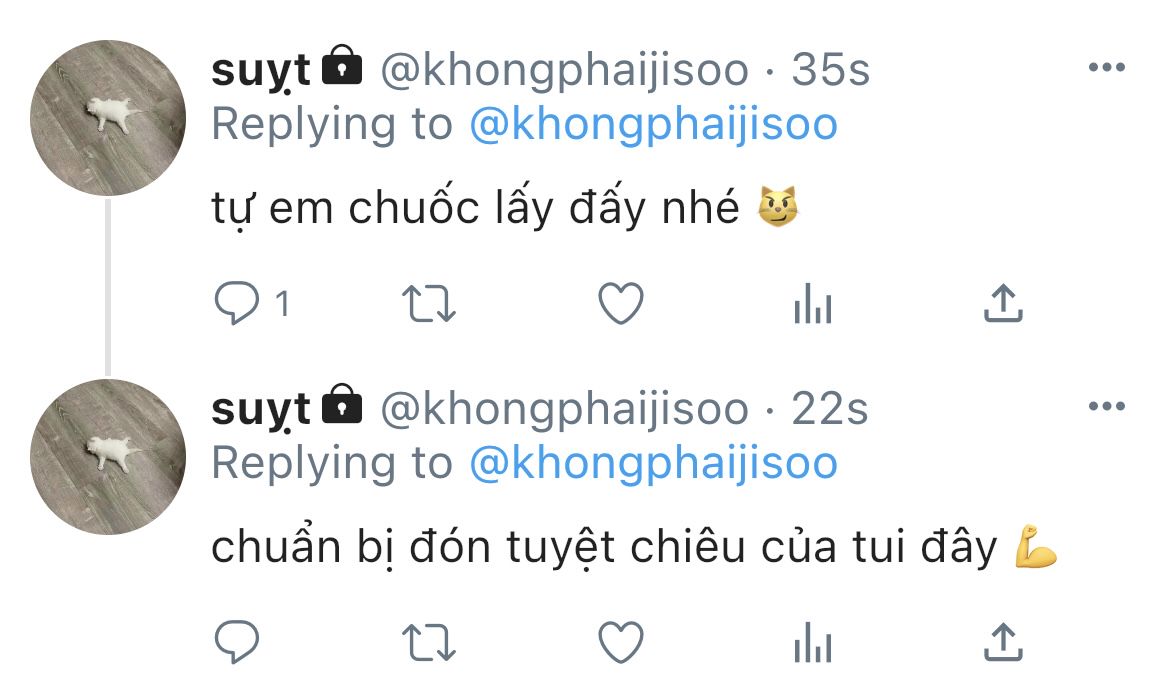Open suỵt's profile picture on second tweet
The height and width of the screenshot is (690, 1170).
[108, 456]
